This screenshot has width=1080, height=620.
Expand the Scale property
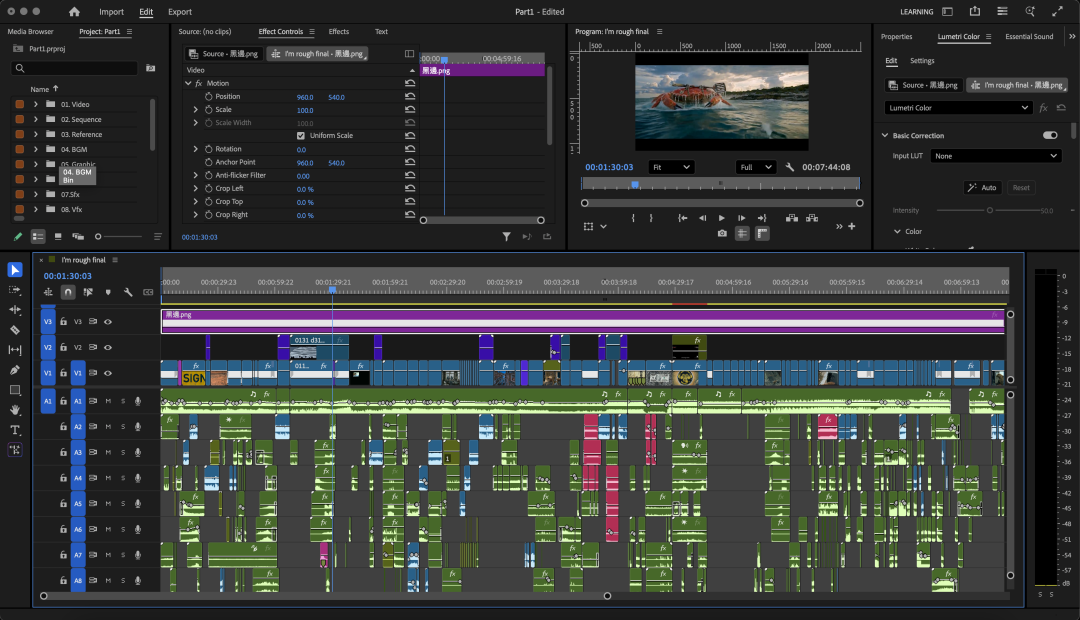pos(196,110)
